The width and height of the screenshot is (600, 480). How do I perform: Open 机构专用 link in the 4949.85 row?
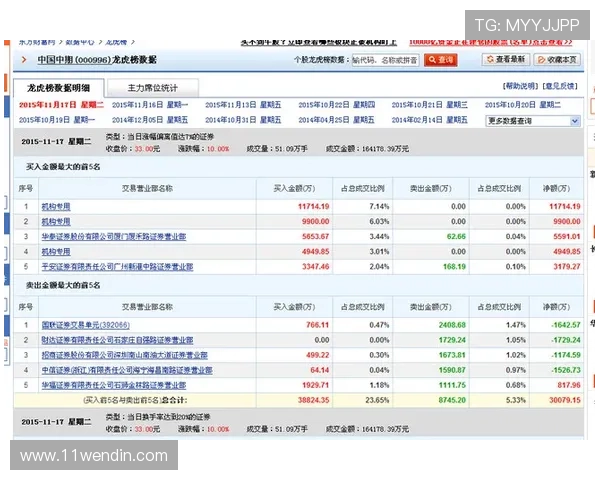(x=56, y=252)
